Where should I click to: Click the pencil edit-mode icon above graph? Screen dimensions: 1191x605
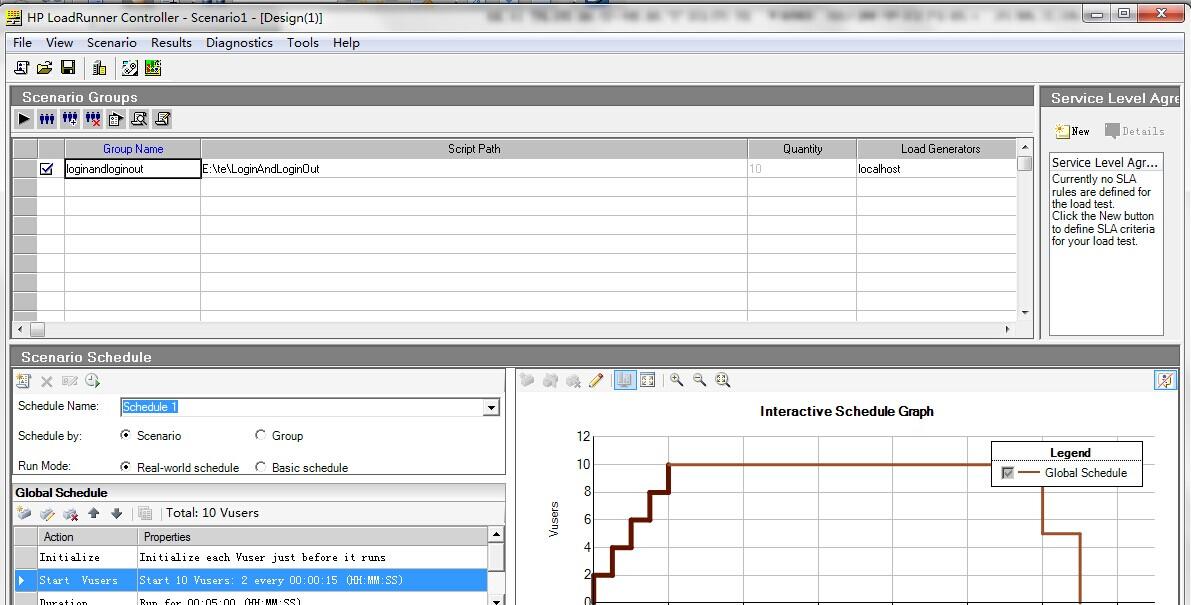click(596, 380)
